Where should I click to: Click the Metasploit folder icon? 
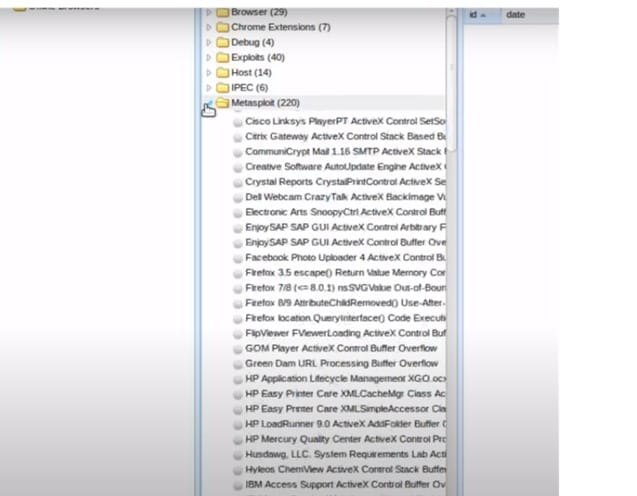point(222,103)
